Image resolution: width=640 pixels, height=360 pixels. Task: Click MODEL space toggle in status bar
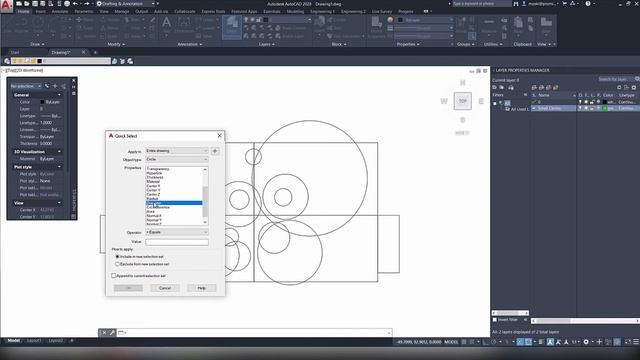click(x=451, y=342)
